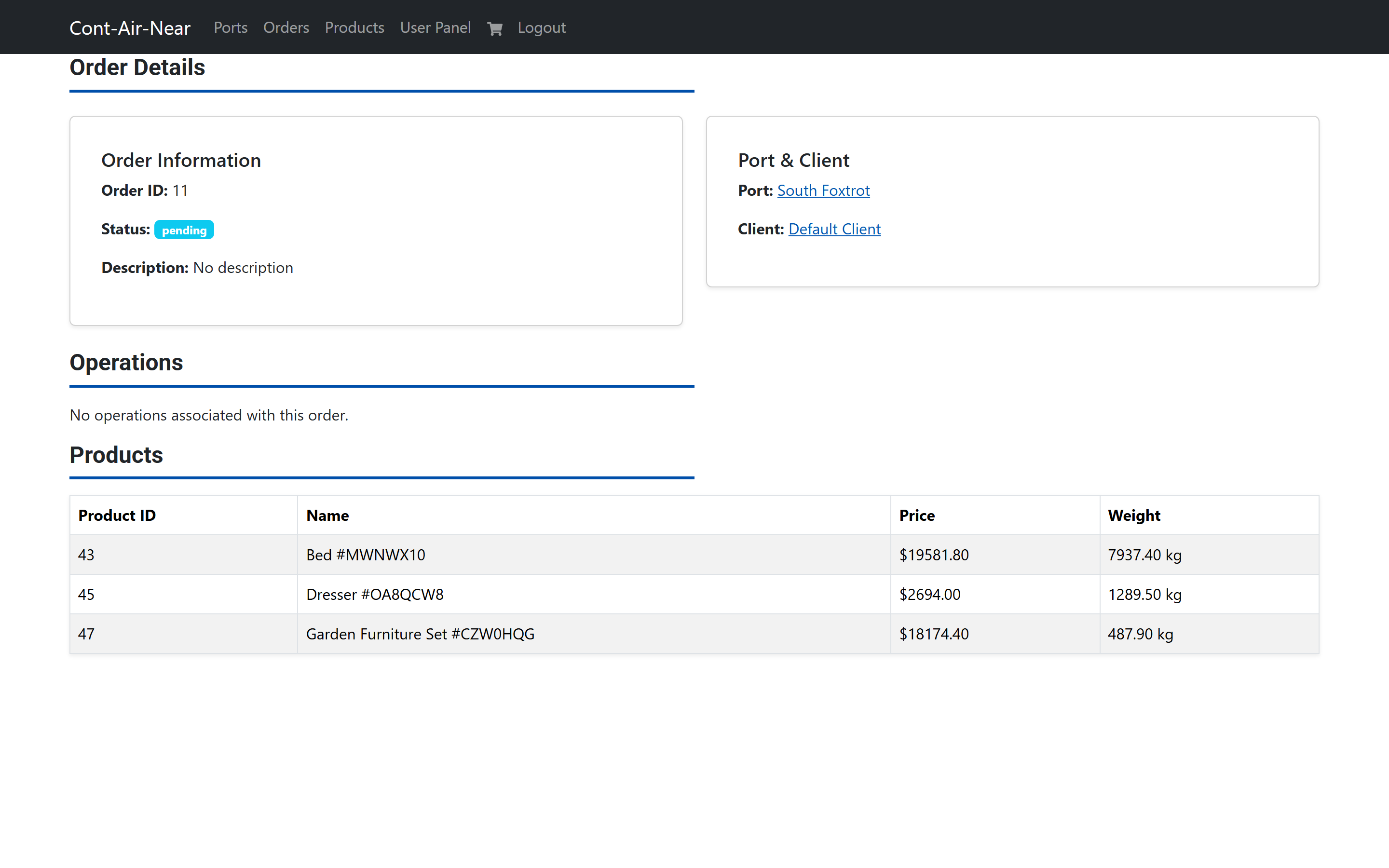Click the Product ID column header
1389x868 pixels.
pos(184,515)
